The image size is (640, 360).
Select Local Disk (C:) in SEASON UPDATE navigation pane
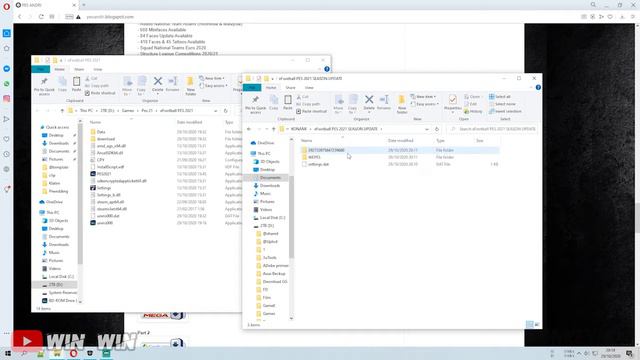point(272,218)
